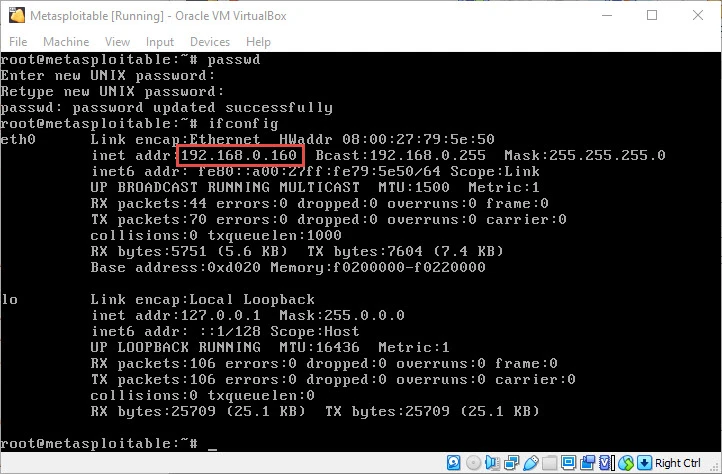722x474 pixels.
Task: Open the USB devices status bar icon
Action: 530,462
